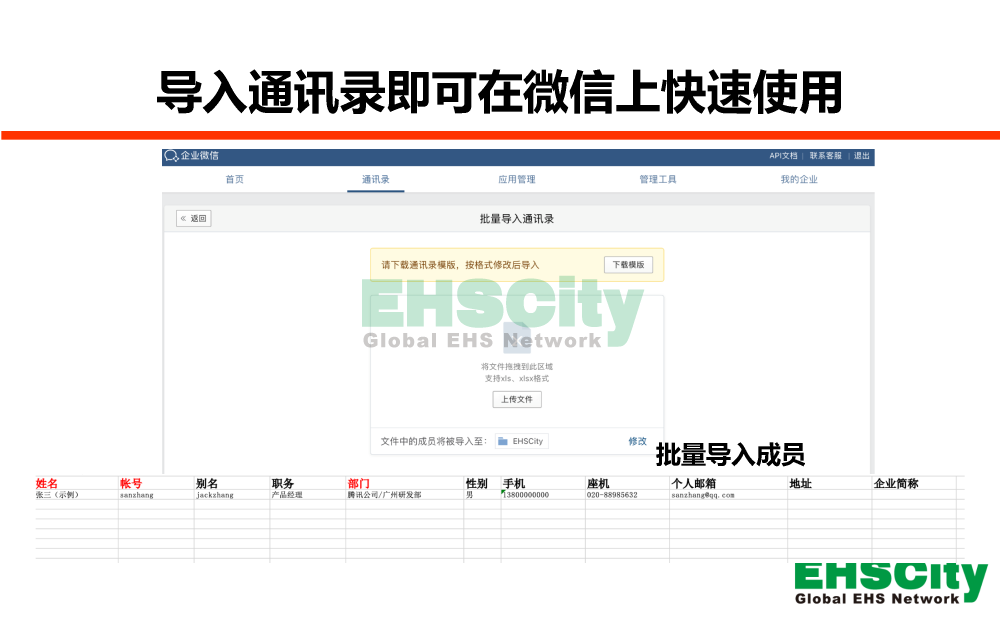Open the 应用管理 tab
The height and width of the screenshot is (625, 1000).
pos(517,179)
